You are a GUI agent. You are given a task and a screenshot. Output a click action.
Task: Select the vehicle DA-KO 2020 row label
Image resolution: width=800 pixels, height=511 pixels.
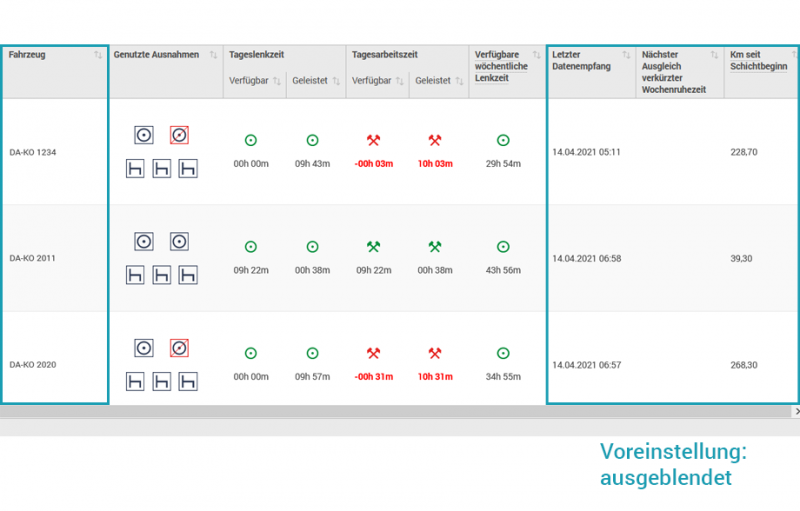(33, 365)
